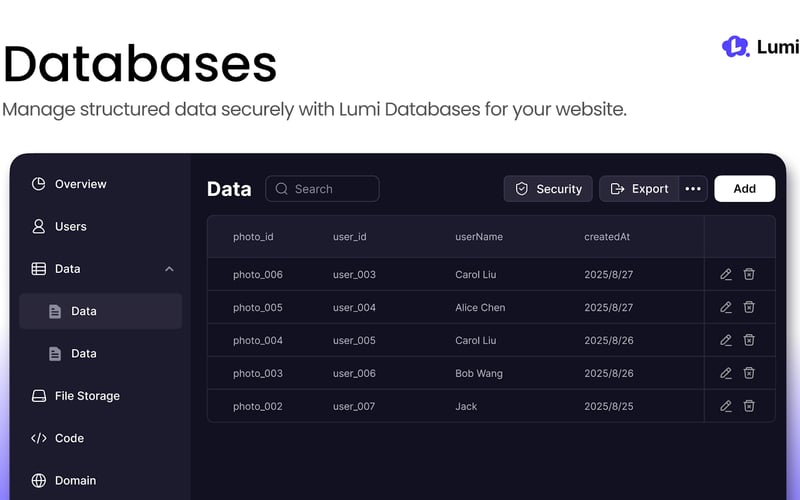Click the white Add button

coord(744,189)
